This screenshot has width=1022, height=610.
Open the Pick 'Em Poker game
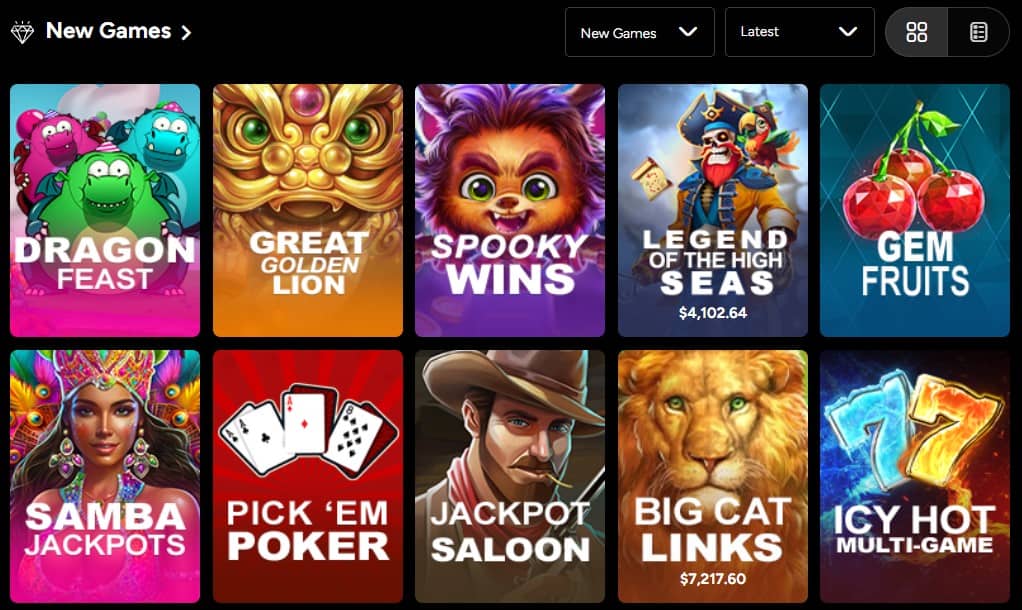click(308, 476)
